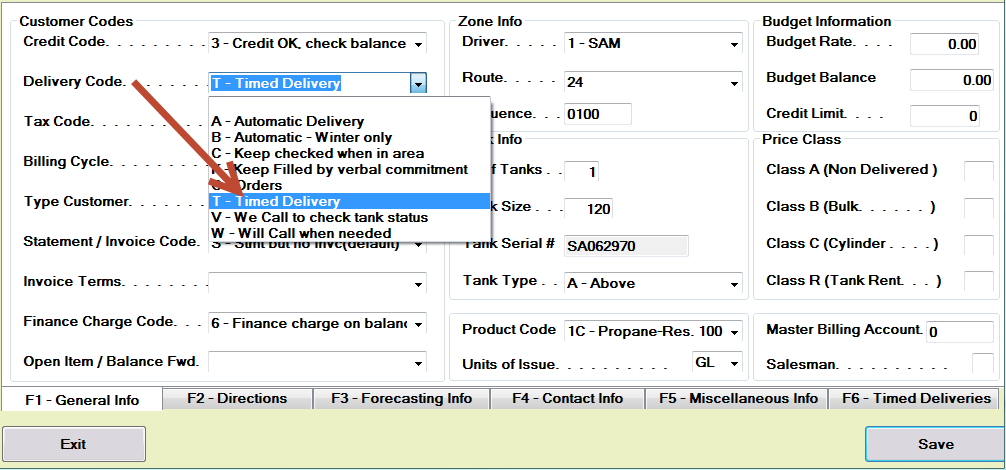Viewport: 1006px width, 470px height.
Task: Expand the Driver dropdown
Action: coord(734,44)
